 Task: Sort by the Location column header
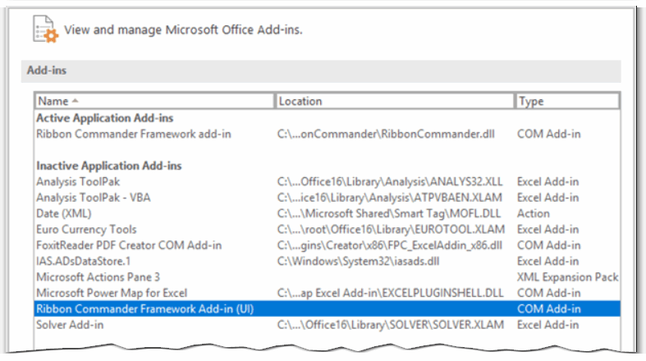tap(395, 101)
